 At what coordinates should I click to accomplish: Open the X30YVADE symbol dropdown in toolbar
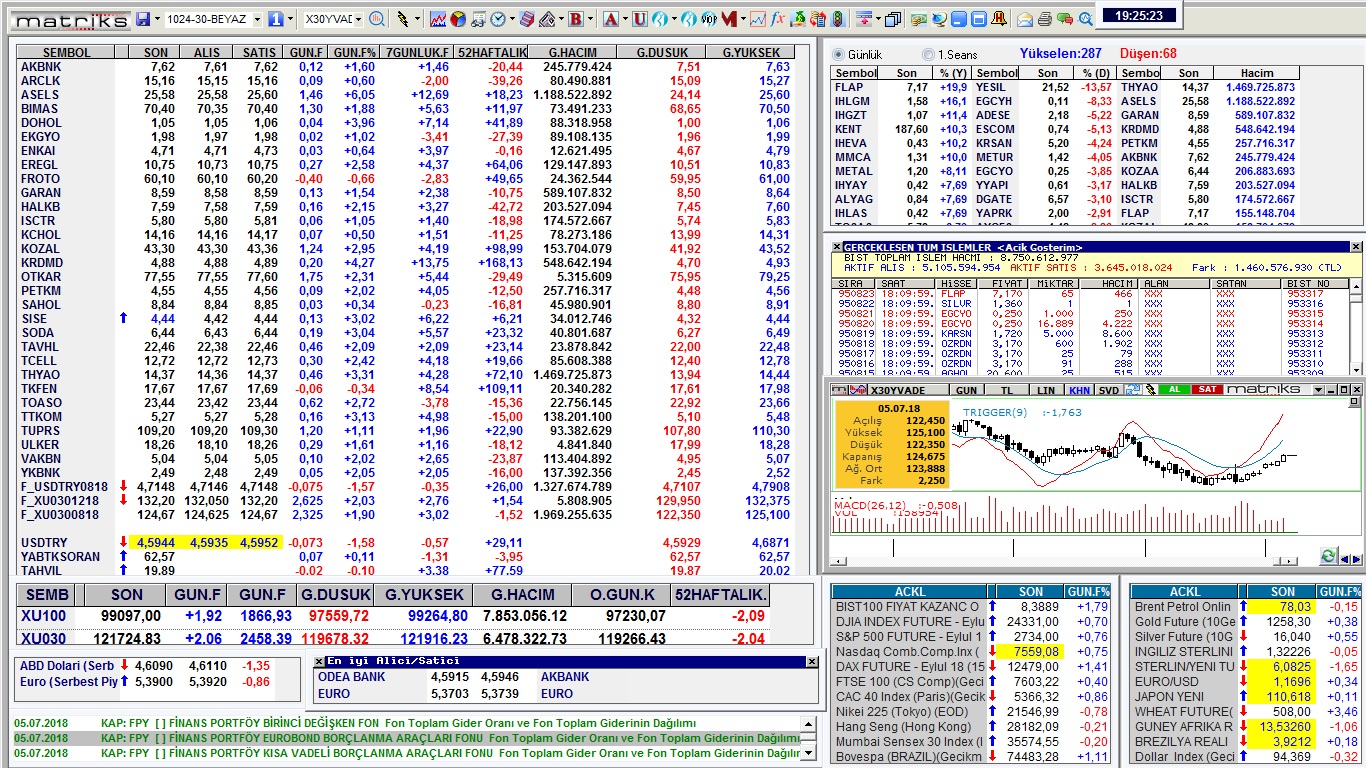358,19
